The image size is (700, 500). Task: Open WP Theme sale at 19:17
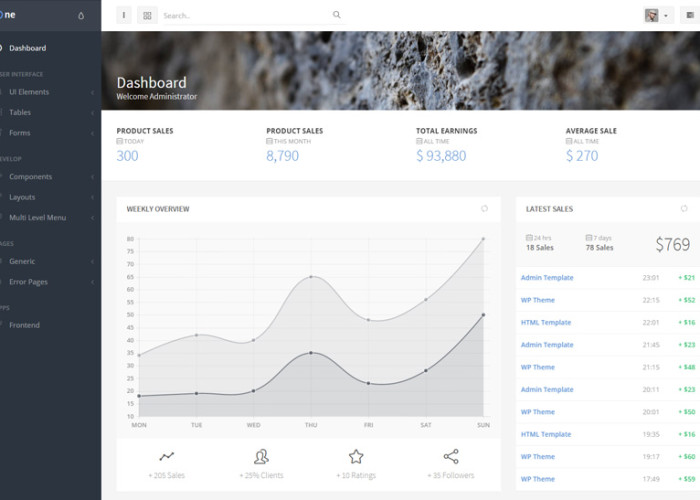[538, 456]
